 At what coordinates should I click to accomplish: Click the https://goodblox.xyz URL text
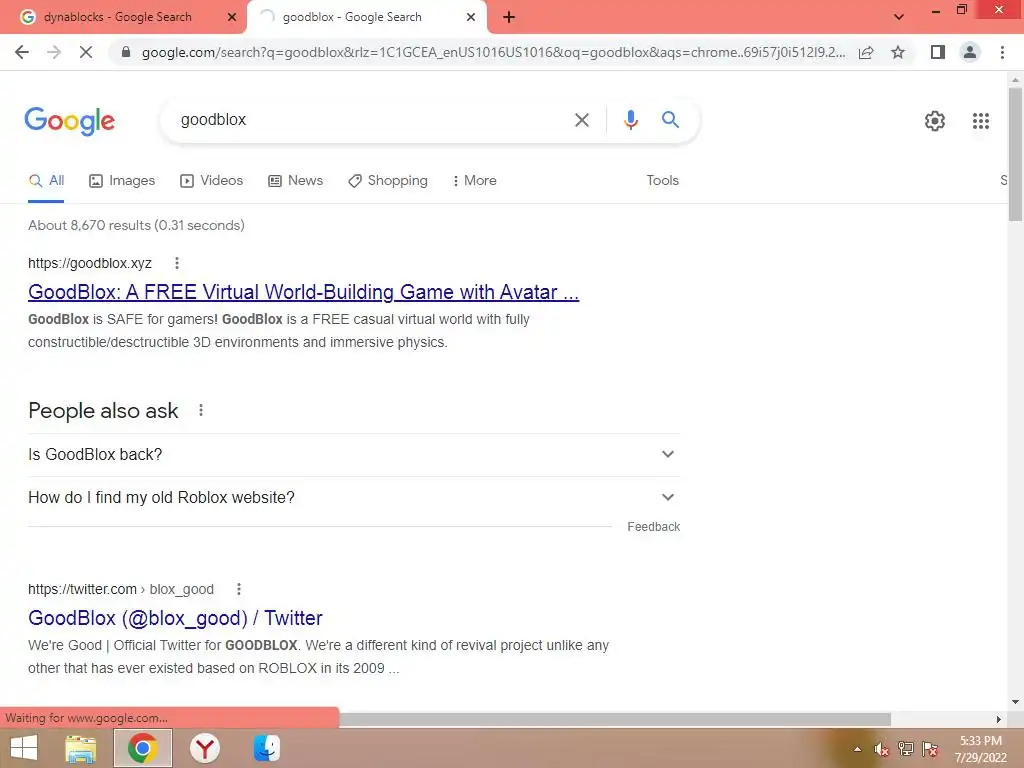[89, 263]
